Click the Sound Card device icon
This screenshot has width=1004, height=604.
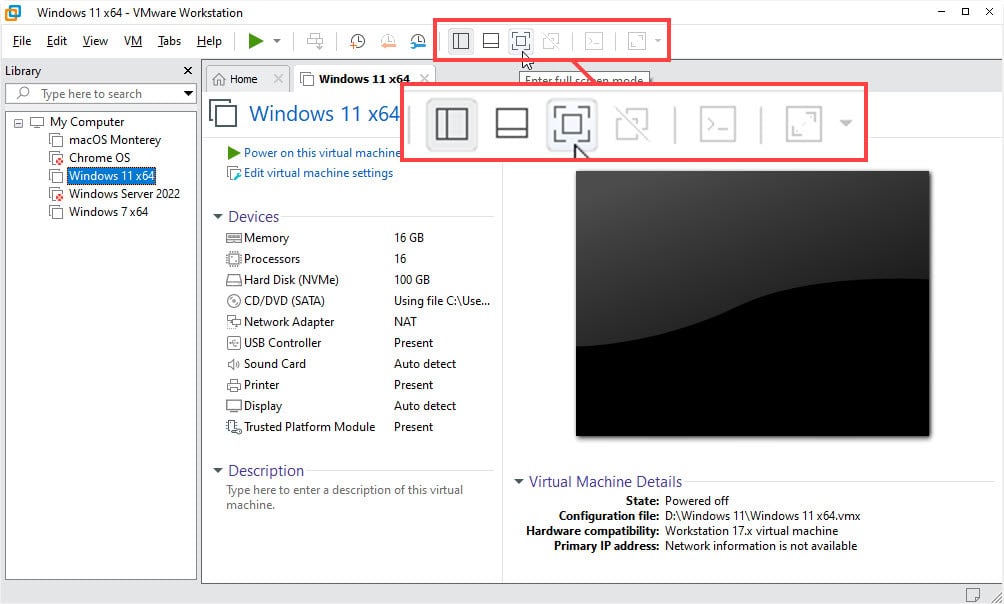point(234,364)
